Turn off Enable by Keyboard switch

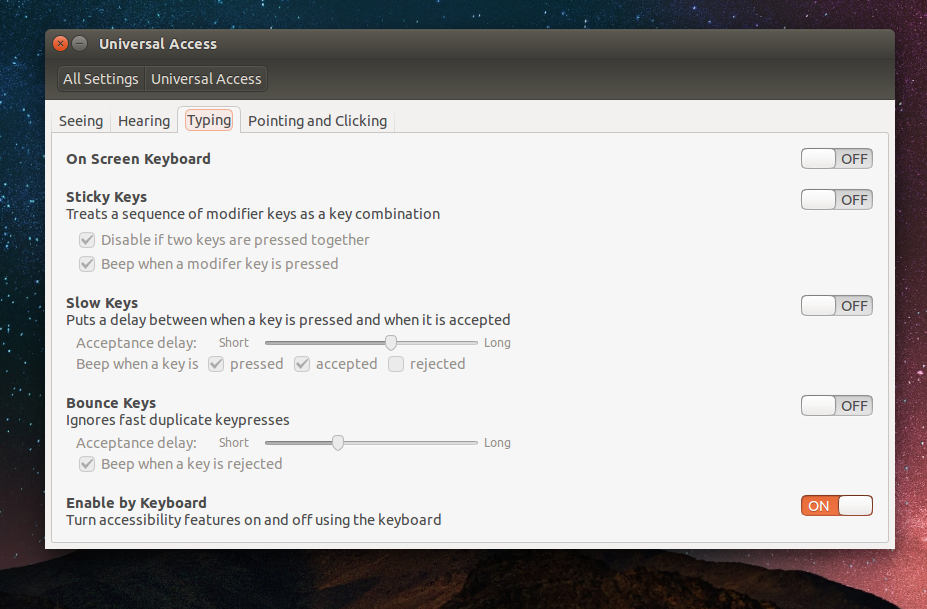pyautogui.click(x=837, y=506)
